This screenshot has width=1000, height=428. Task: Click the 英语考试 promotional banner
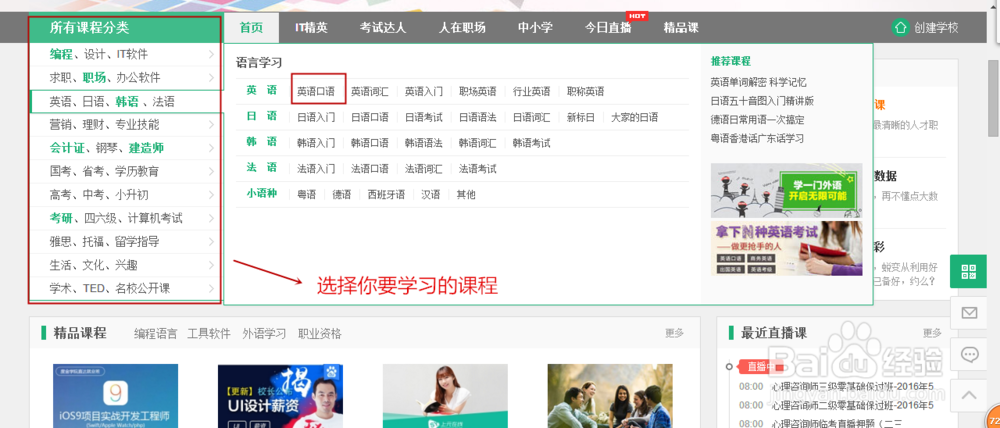[x=786, y=248]
